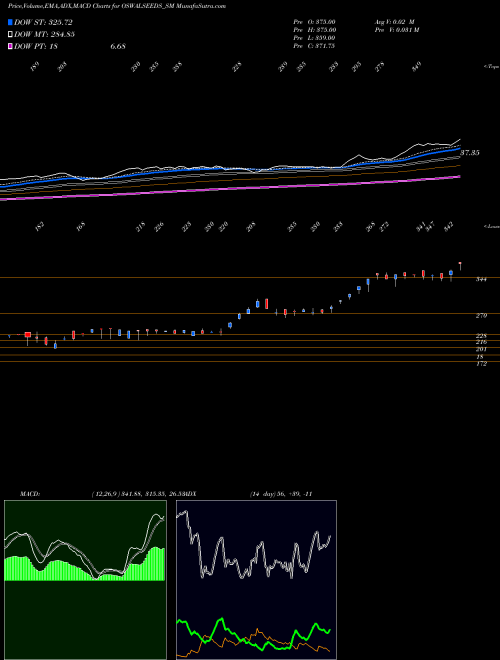Click the 37.85 label beside the EMA lines
Viewport: 500px width, 660px height.
click(x=470, y=153)
